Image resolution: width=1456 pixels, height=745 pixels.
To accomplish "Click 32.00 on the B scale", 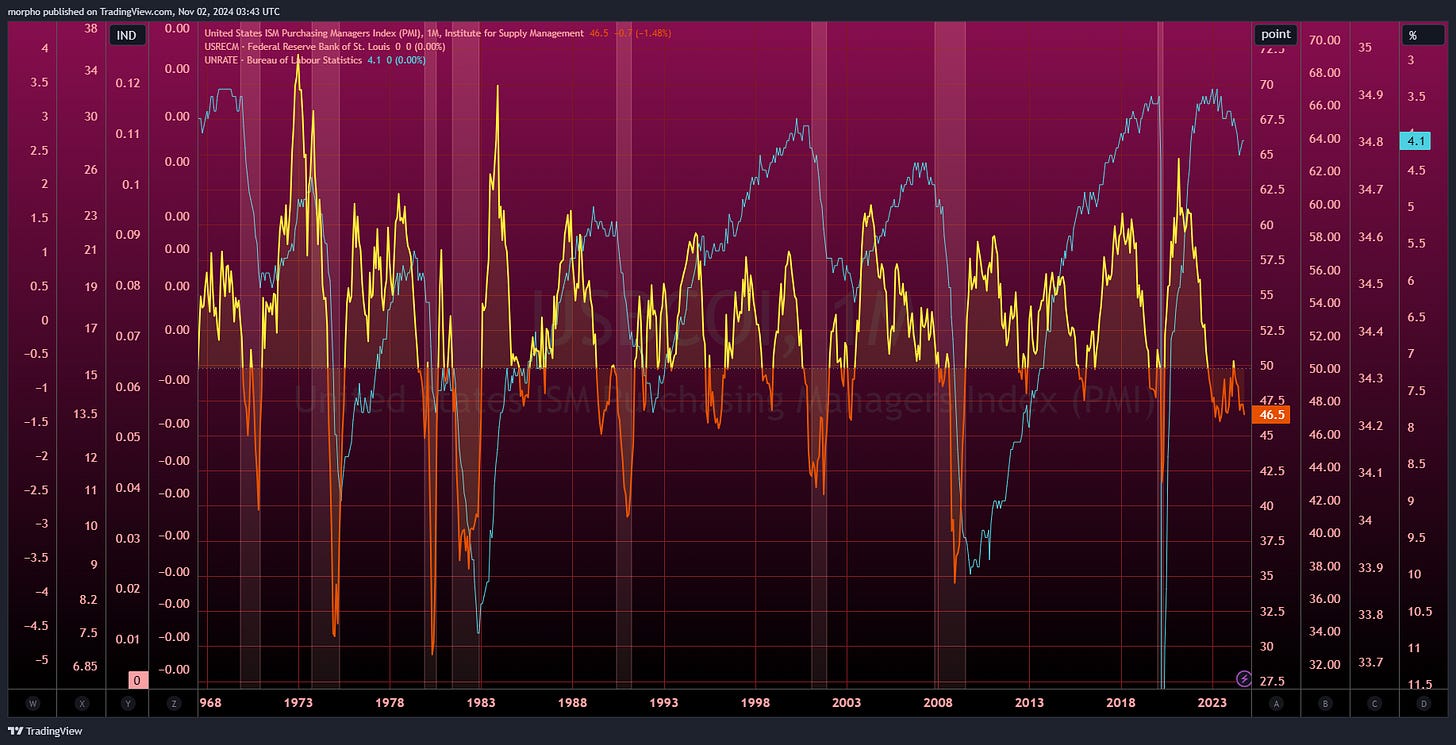I will [1324, 664].
